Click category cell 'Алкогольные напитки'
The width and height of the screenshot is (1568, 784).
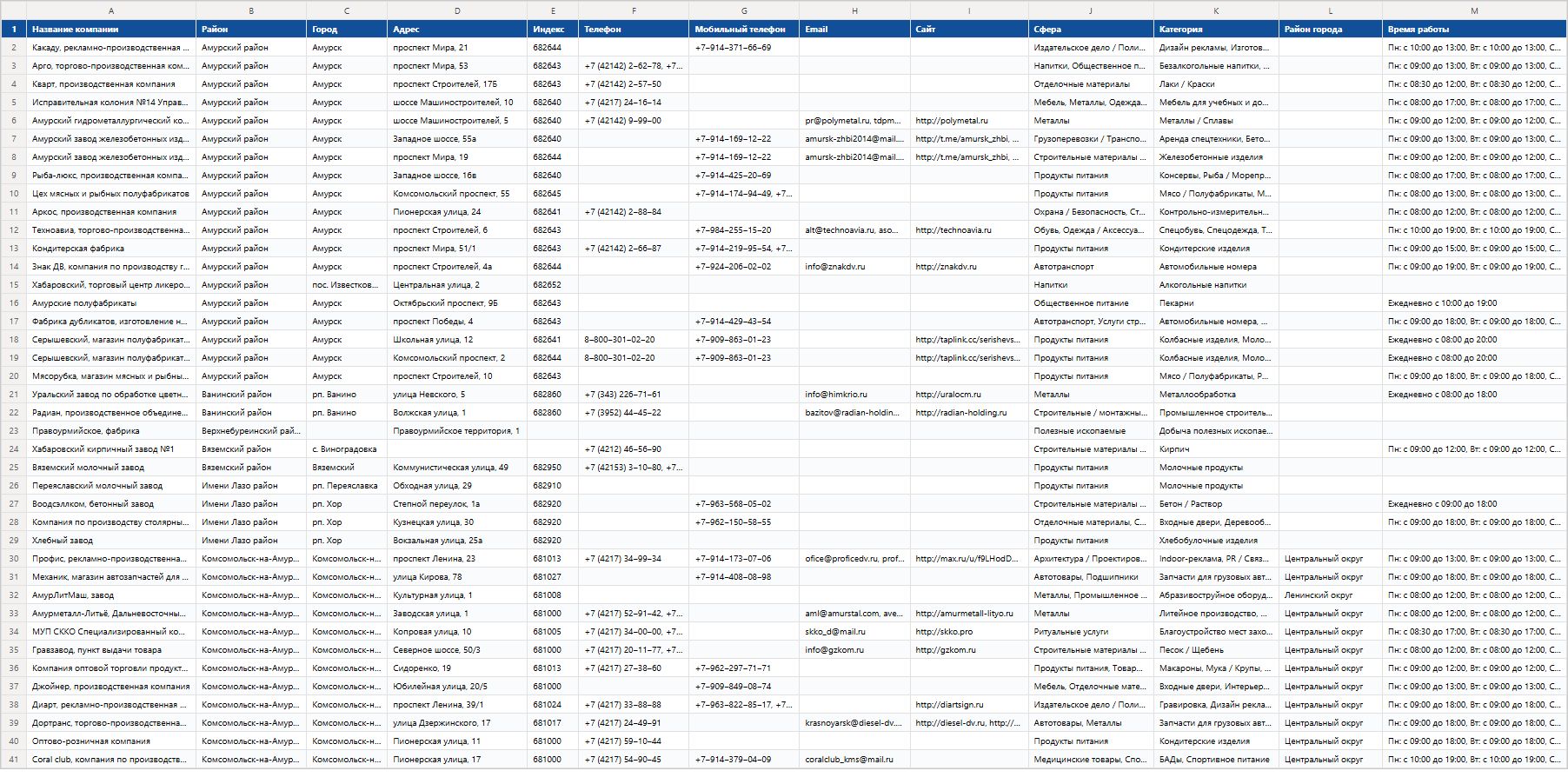point(1216,285)
